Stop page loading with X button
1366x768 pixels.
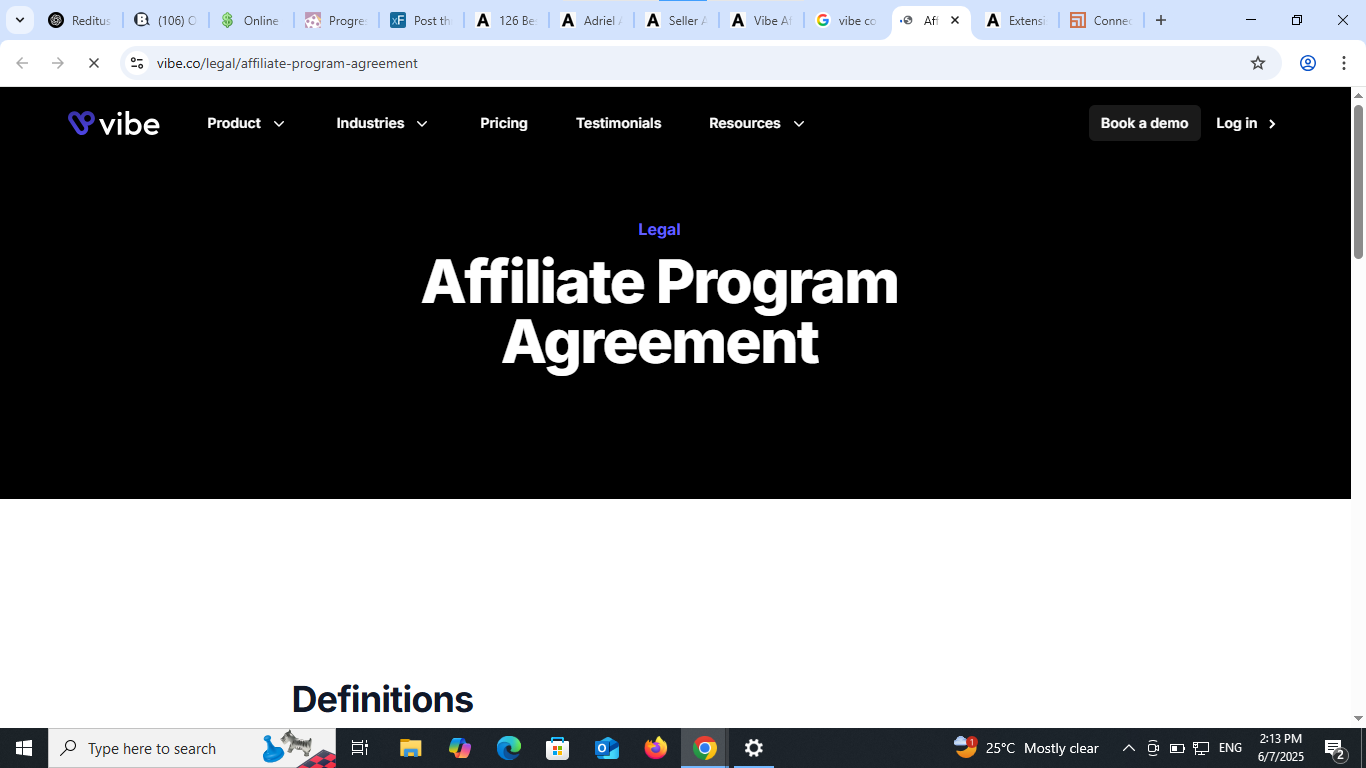(93, 63)
